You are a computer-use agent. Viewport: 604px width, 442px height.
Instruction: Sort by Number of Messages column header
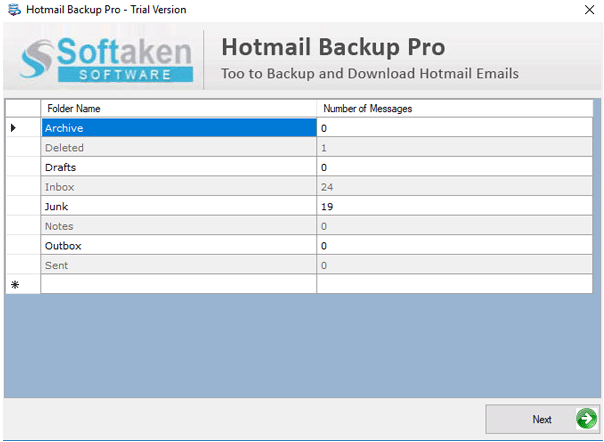[x=455, y=109]
